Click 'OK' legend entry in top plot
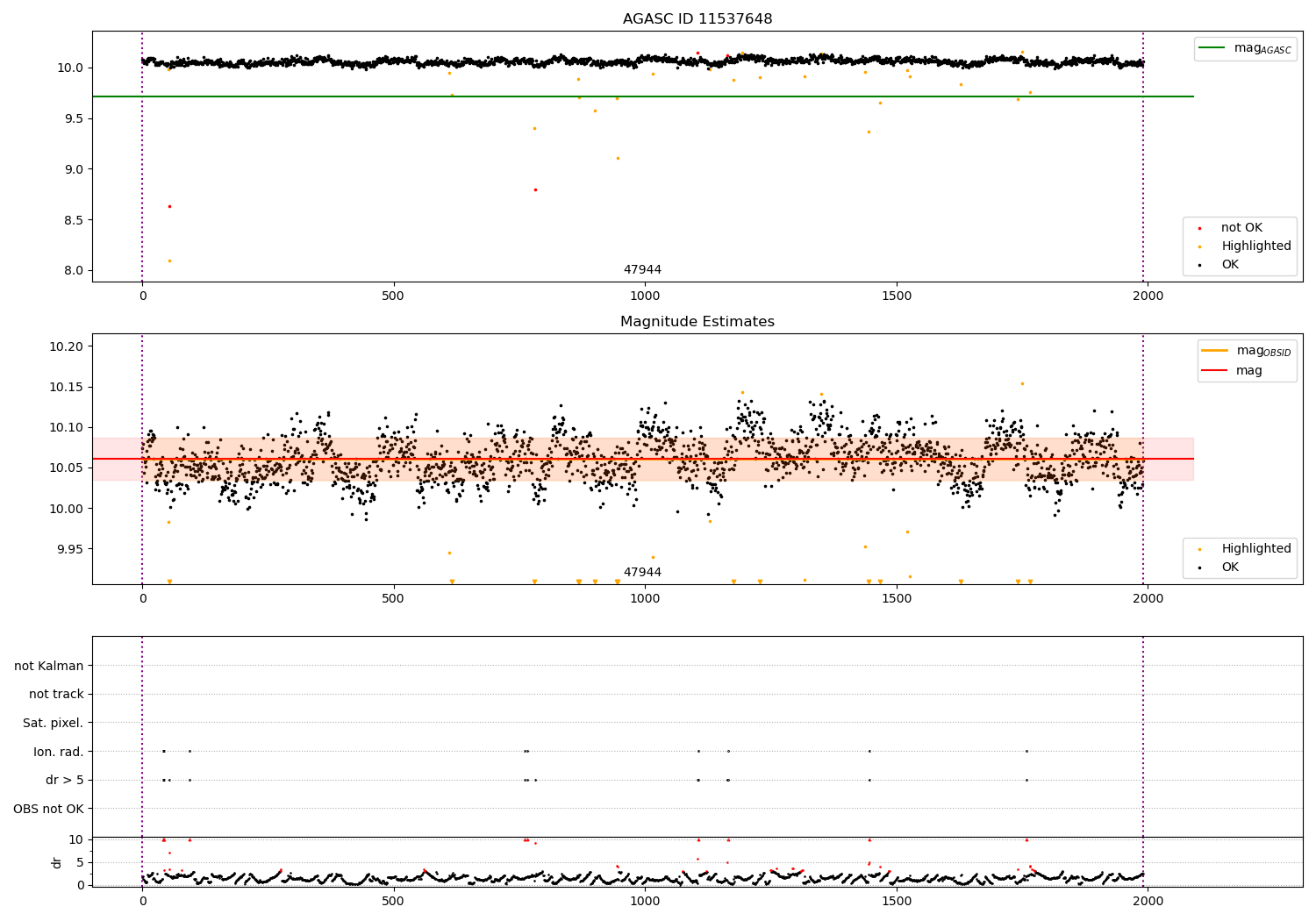1316x921 pixels. (x=1219, y=265)
